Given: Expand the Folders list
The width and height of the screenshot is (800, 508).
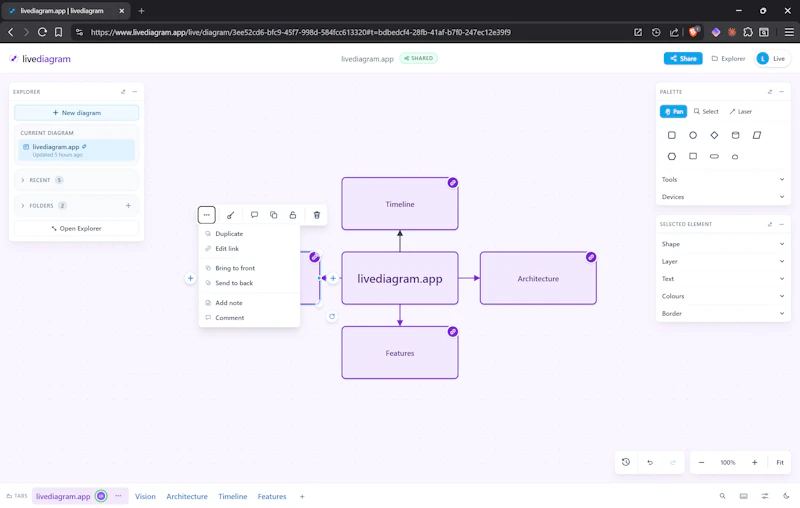Looking at the screenshot, I should 69,206.
